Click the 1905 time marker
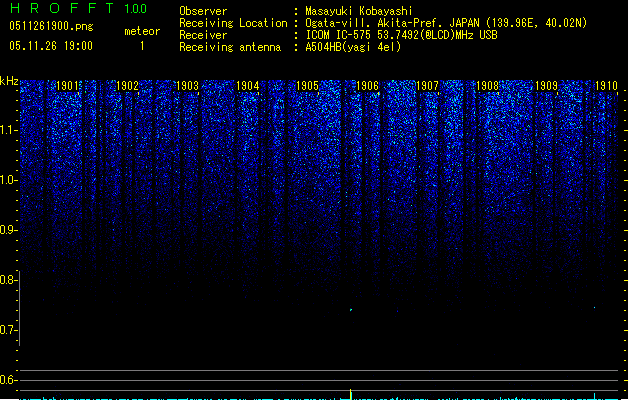Screen dimensions: 629x400 point(308,87)
